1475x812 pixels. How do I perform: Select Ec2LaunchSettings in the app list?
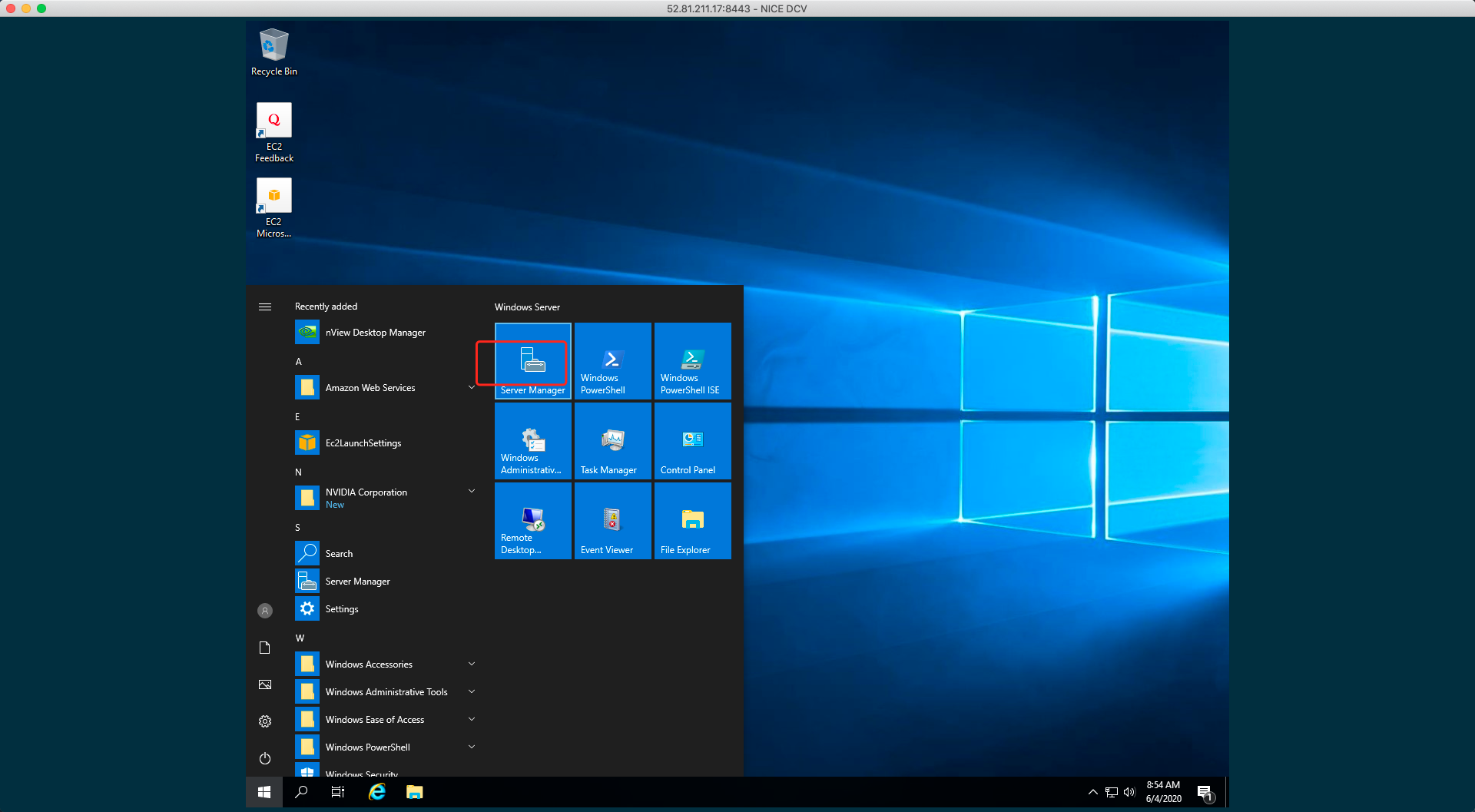click(x=363, y=443)
